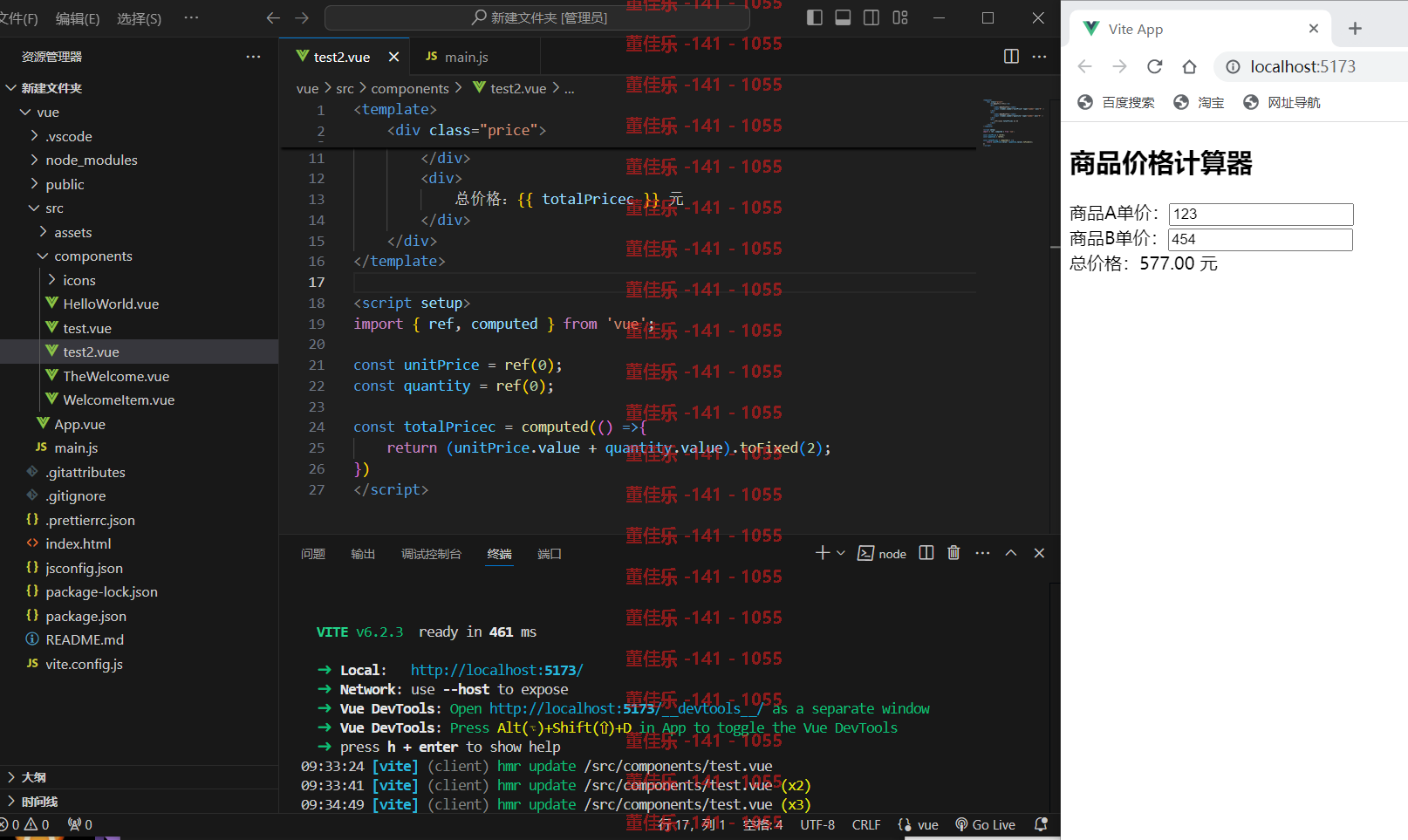Click Go Live in status bar
Image resolution: width=1408 pixels, height=840 pixels.
point(985,824)
